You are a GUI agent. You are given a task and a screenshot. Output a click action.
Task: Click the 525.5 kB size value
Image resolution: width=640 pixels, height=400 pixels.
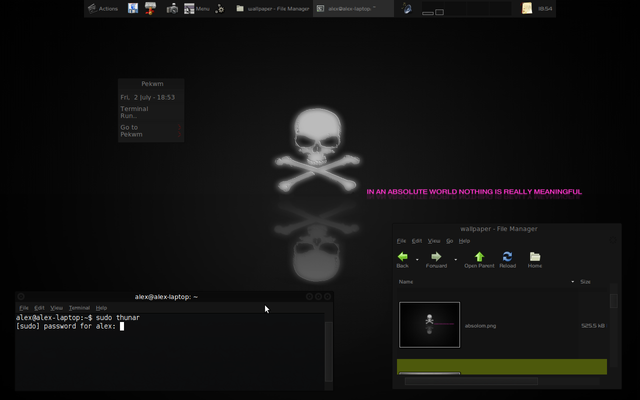tap(593, 326)
